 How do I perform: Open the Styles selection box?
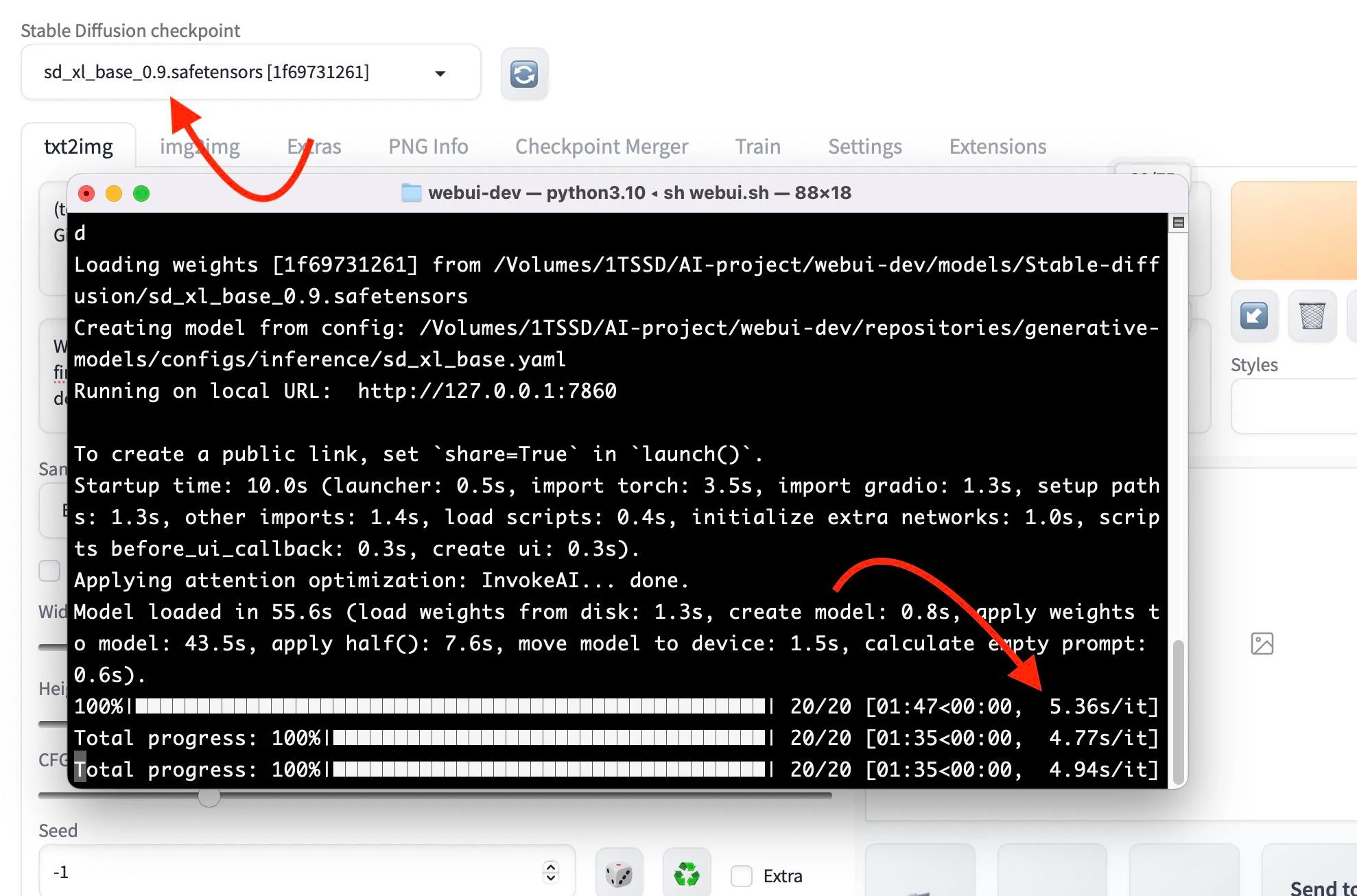coord(1293,406)
